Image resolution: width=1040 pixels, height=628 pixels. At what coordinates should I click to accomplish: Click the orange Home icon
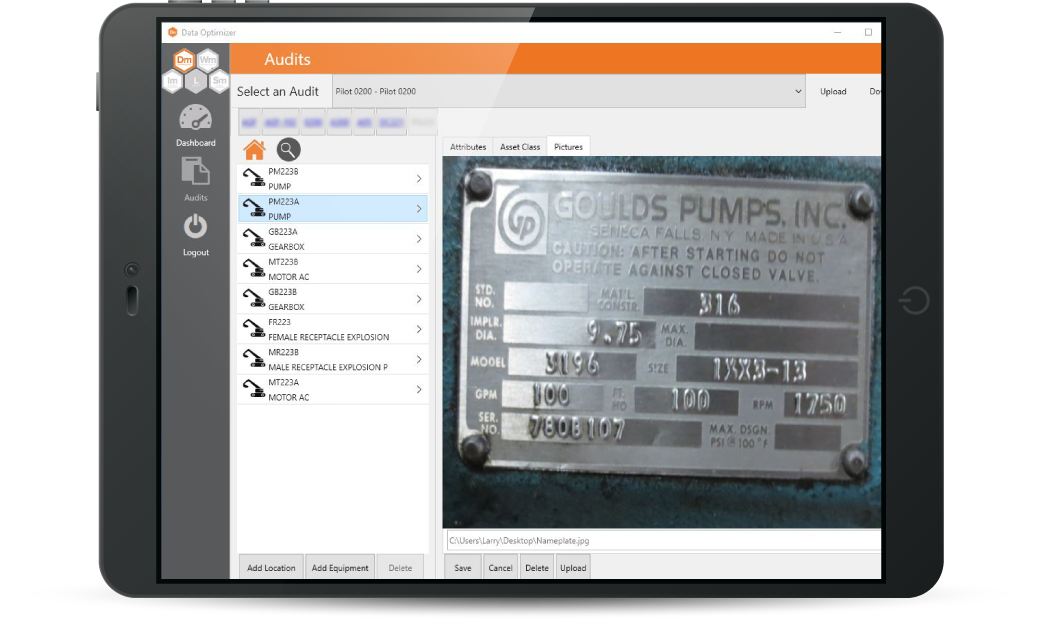click(254, 150)
